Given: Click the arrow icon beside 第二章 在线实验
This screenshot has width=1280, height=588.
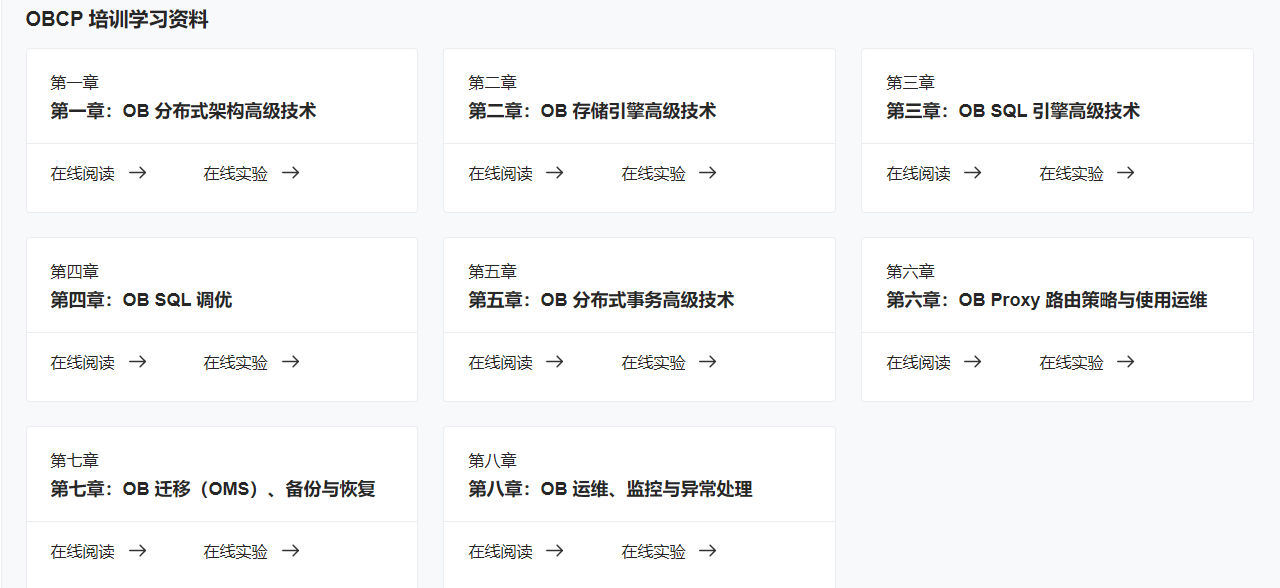Looking at the screenshot, I should click(x=708, y=172).
